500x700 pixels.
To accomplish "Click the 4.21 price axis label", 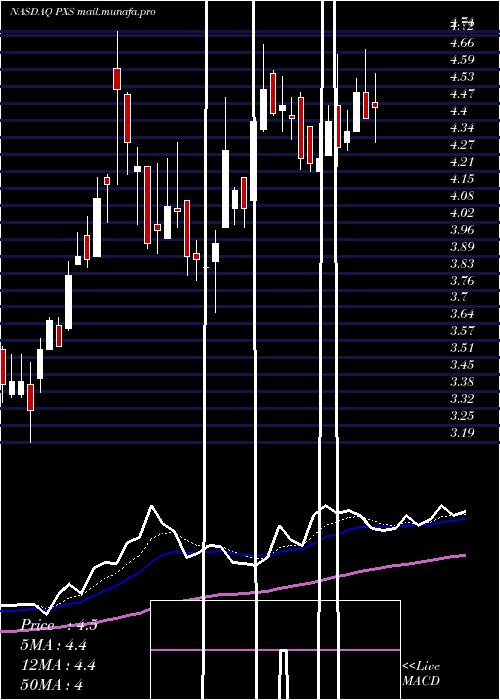I will coord(462,162).
